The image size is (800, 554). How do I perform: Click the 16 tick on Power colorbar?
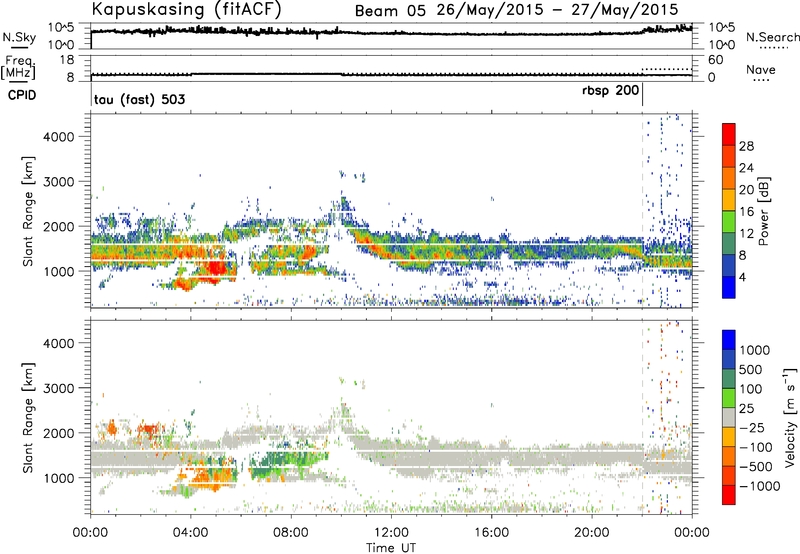pyautogui.click(x=746, y=212)
